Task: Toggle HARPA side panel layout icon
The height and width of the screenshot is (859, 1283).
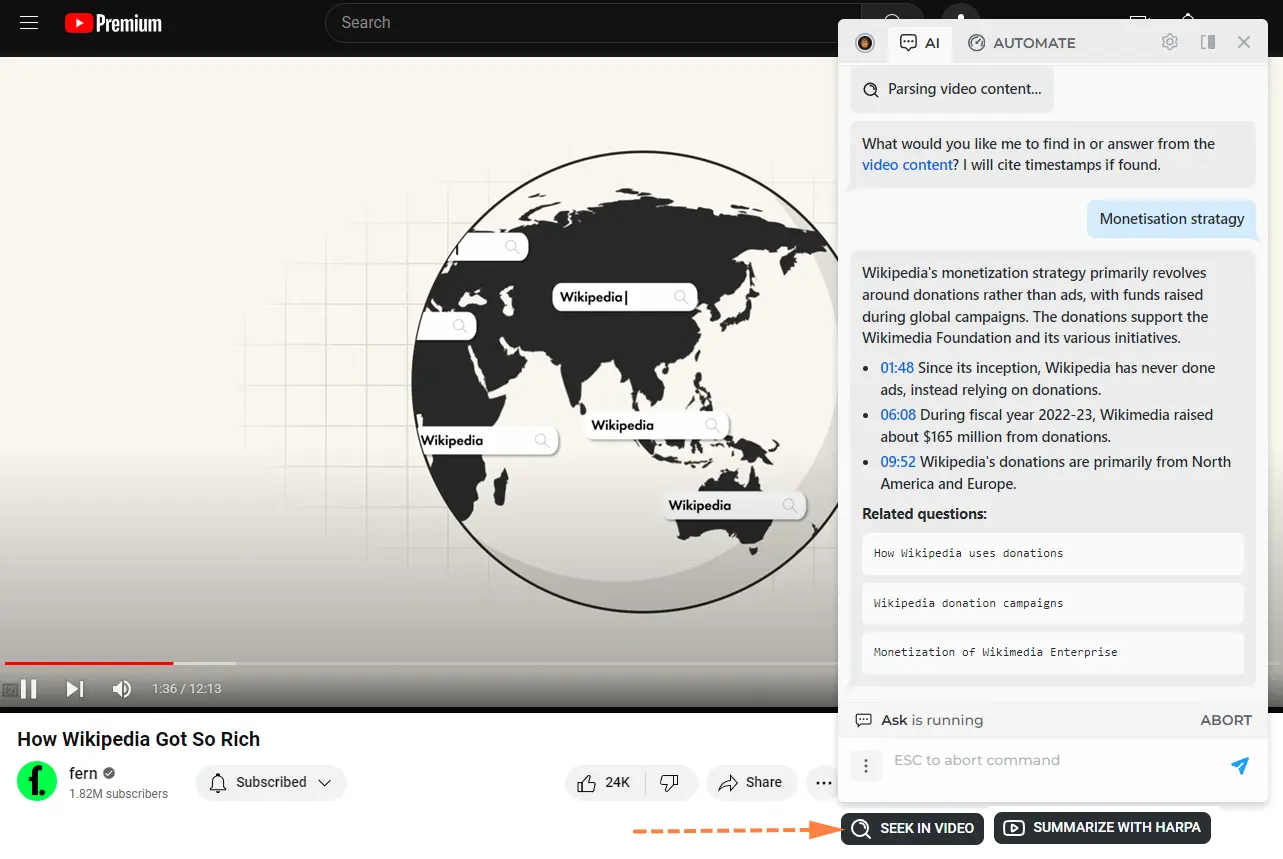Action: 1208,42
